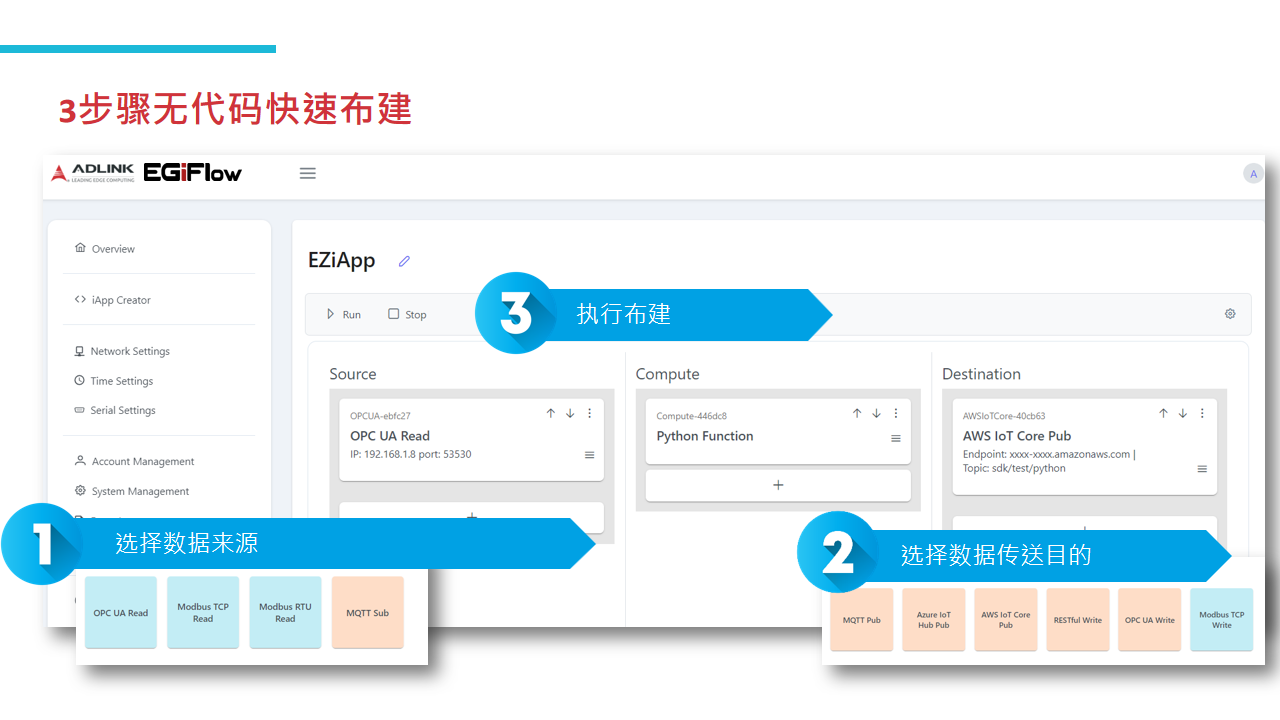Screen dimensions: 1280x720
Task: Click the user avatar A icon
Action: click(x=1252, y=174)
